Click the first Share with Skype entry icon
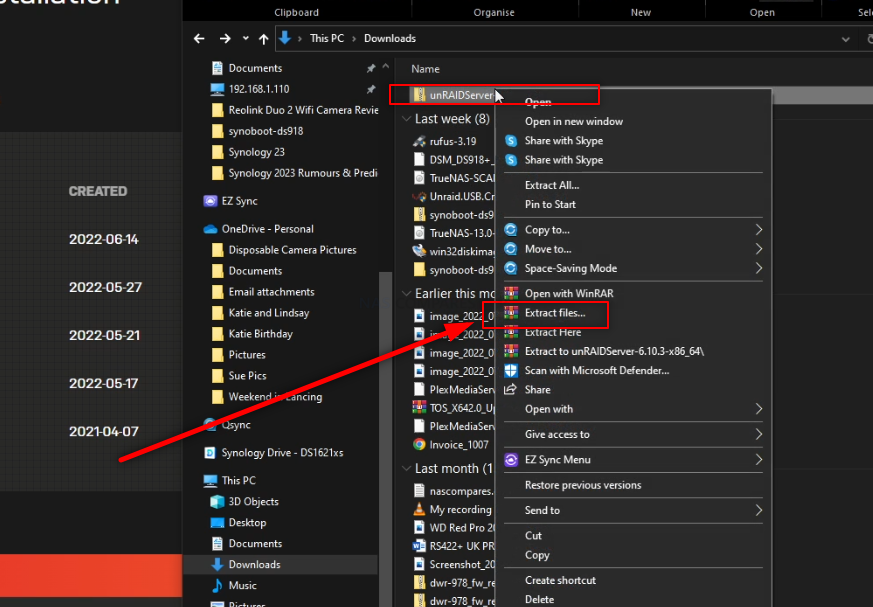Screen dimensions: 873x607 coord(511,141)
